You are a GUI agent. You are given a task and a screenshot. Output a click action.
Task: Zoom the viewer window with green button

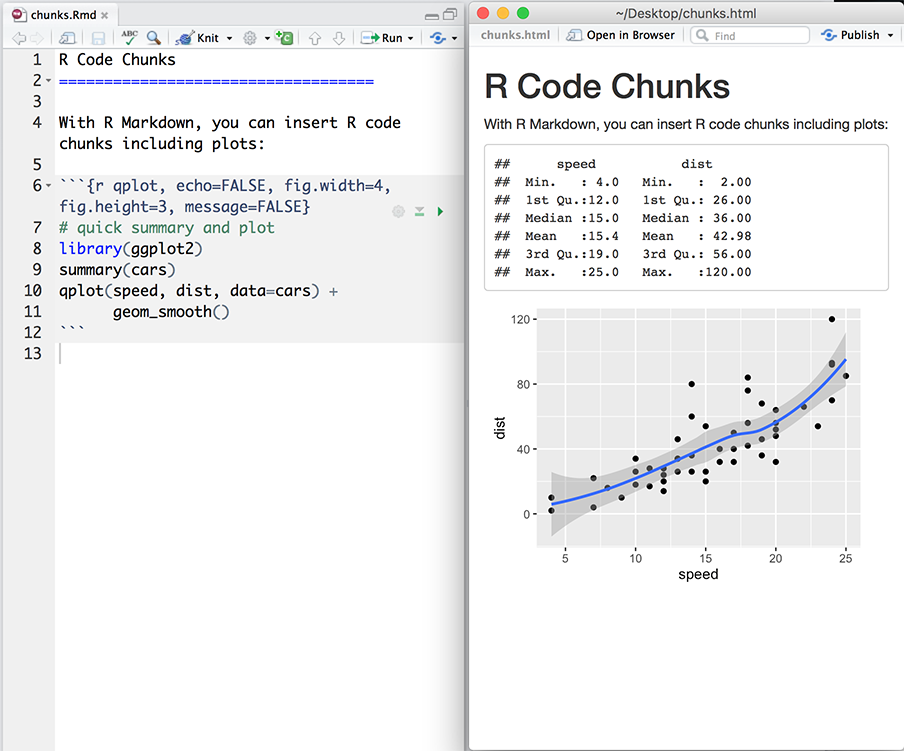[523, 13]
